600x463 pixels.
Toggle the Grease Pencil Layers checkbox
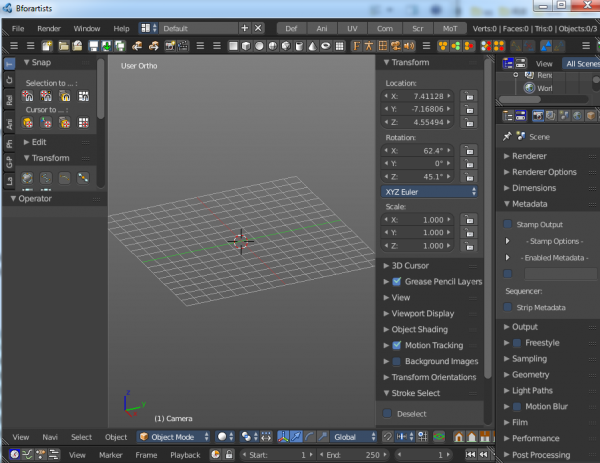pyautogui.click(x=397, y=282)
